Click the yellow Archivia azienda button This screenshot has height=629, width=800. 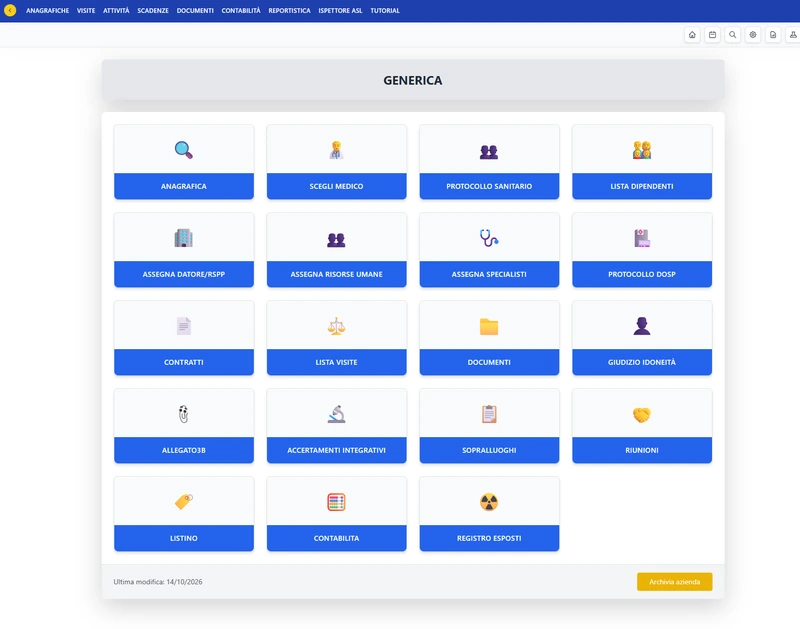pos(674,582)
